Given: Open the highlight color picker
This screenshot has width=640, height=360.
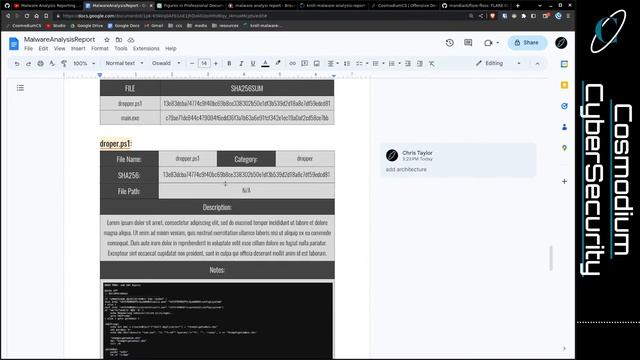Looking at the screenshot, I should tap(278, 64).
